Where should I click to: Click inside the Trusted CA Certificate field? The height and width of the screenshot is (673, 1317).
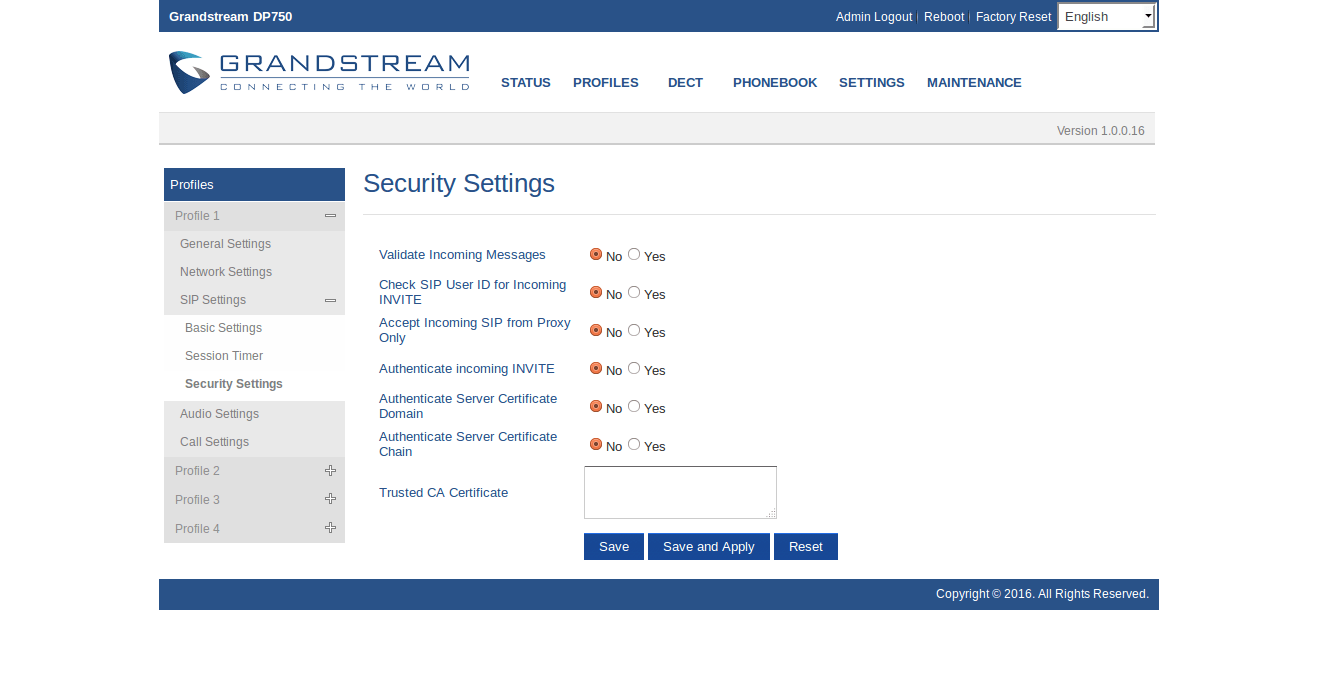click(679, 492)
